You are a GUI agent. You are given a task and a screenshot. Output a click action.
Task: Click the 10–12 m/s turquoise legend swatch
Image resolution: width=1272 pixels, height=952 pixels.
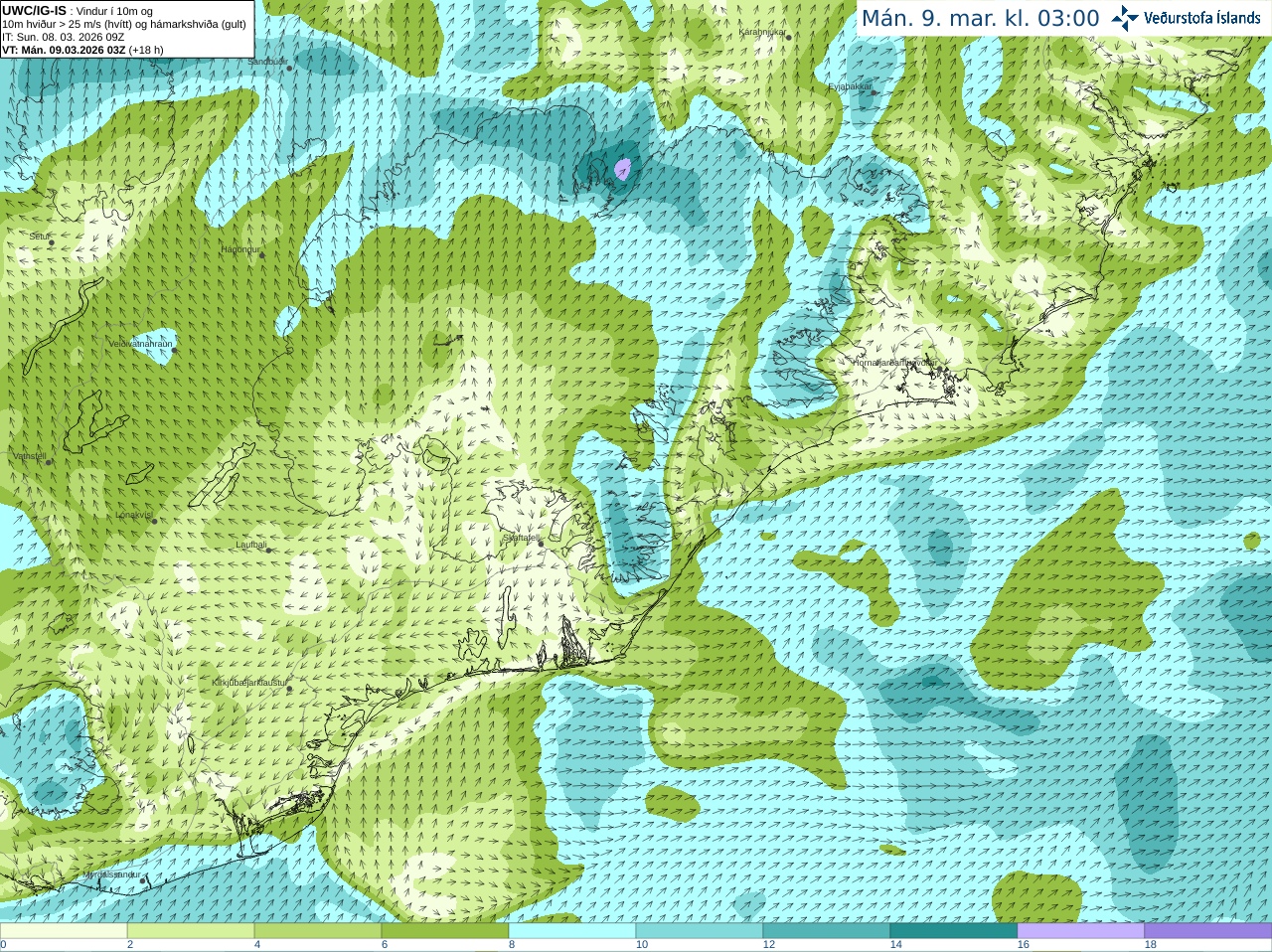(700, 931)
